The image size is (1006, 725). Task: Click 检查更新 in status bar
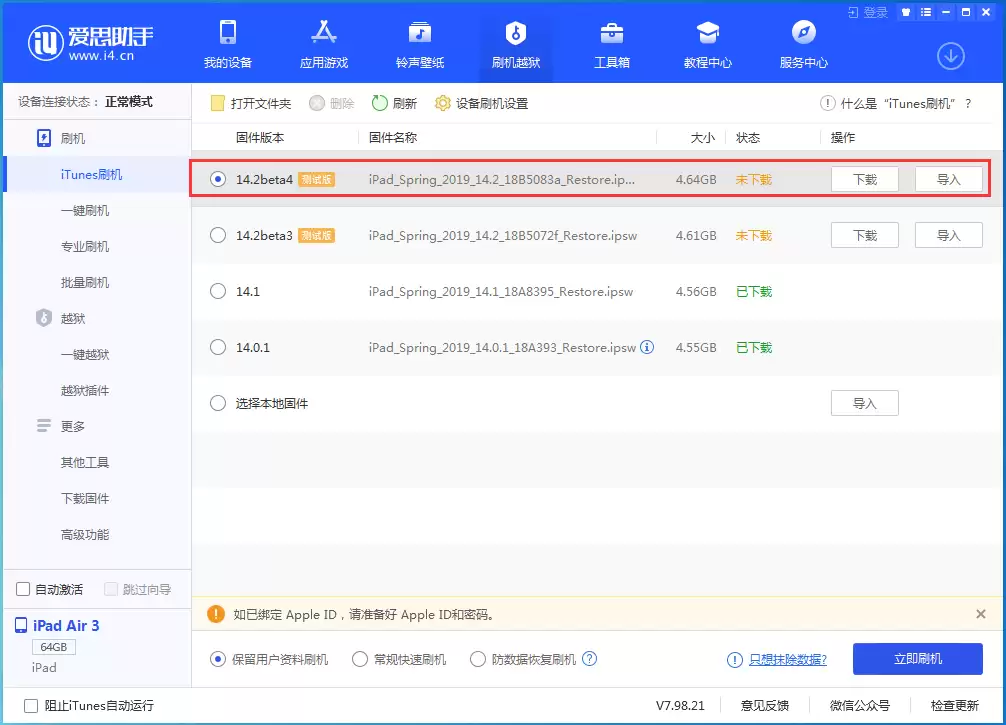click(955, 706)
